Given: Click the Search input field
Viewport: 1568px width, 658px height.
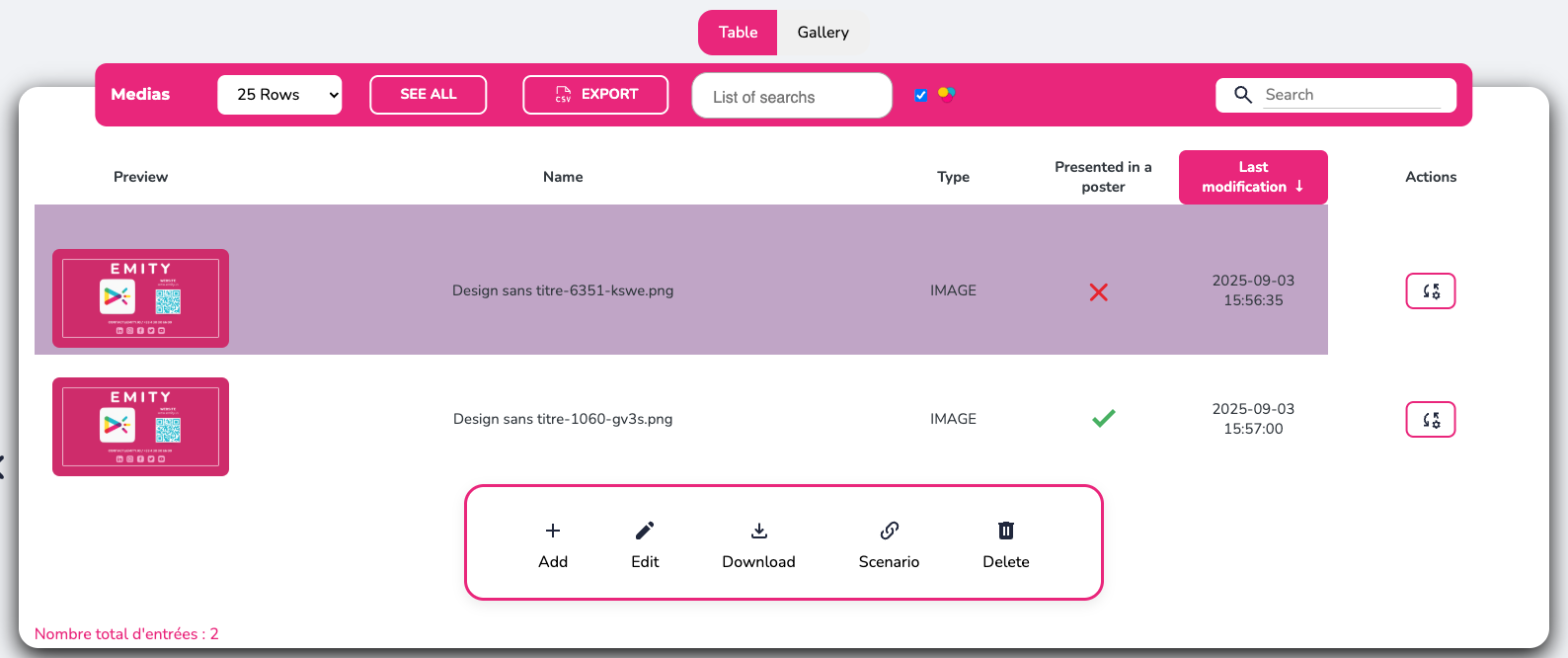Looking at the screenshot, I should (x=1352, y=95).
